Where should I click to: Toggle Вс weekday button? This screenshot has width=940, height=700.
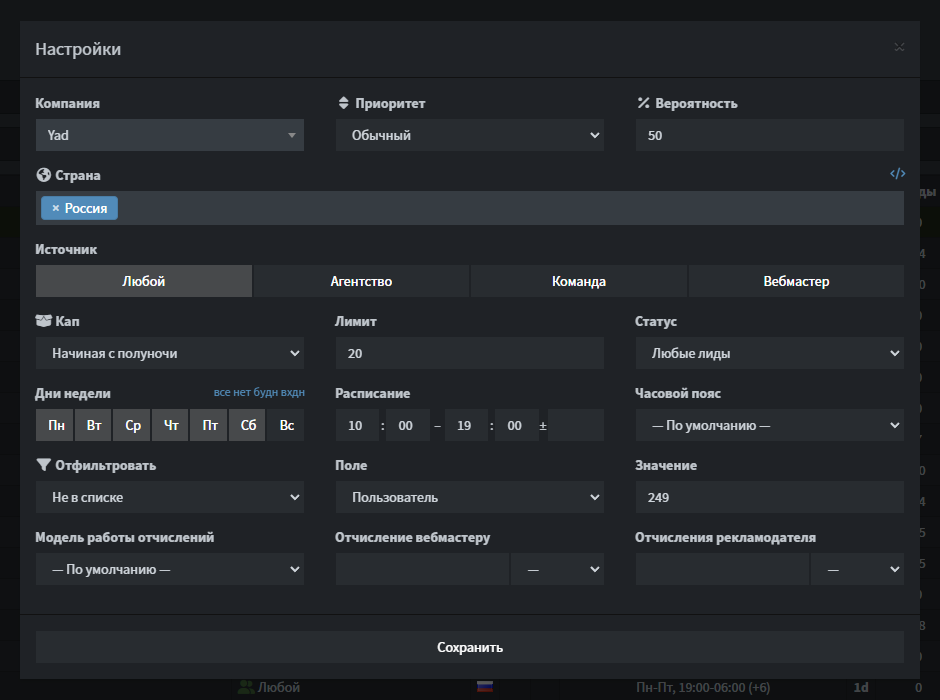coord(286,425)
